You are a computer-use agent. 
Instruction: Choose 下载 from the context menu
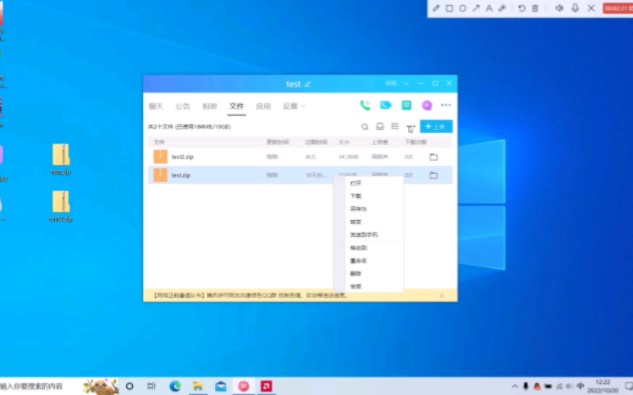[356, 196]
